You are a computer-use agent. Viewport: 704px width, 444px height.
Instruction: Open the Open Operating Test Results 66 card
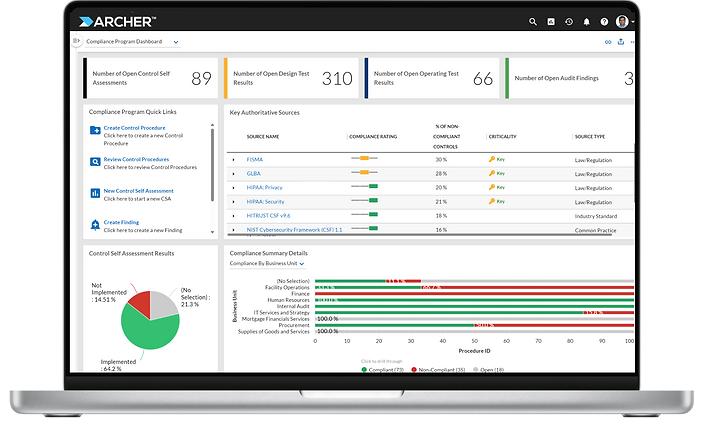coord(431,78)
